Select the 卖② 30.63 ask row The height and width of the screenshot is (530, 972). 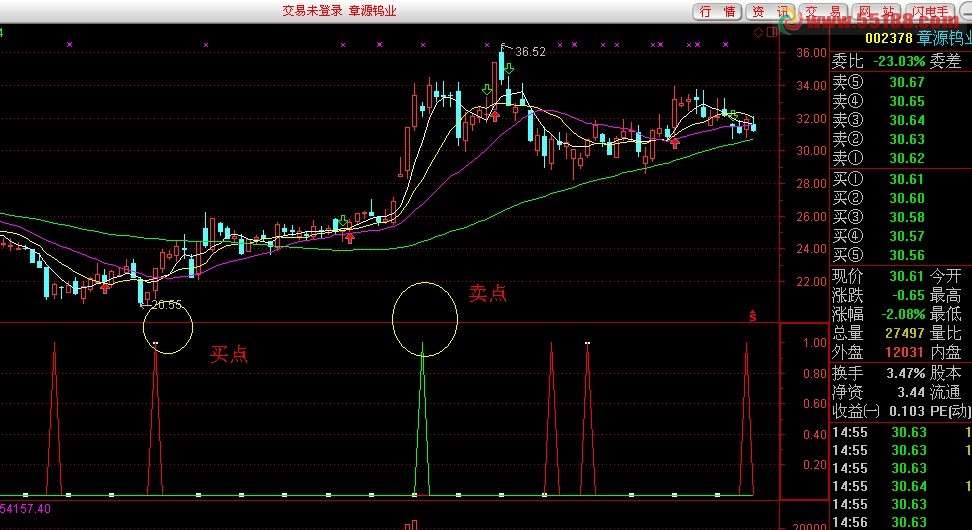pos(901,139)
